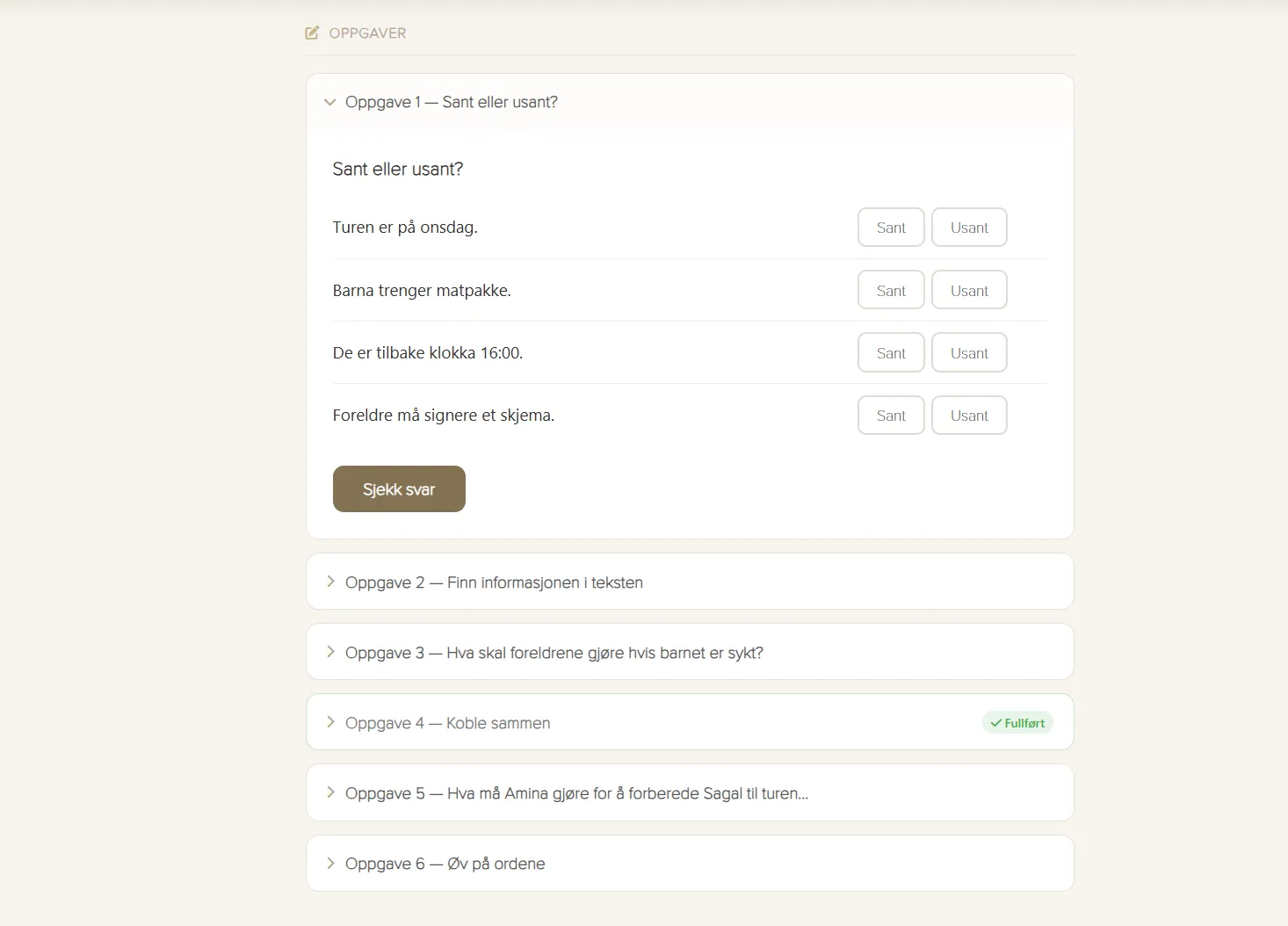Mark 'Turen er på onsdag' as Sant
The height and width of the screenshot is (926, 1288).
(891, 228)
